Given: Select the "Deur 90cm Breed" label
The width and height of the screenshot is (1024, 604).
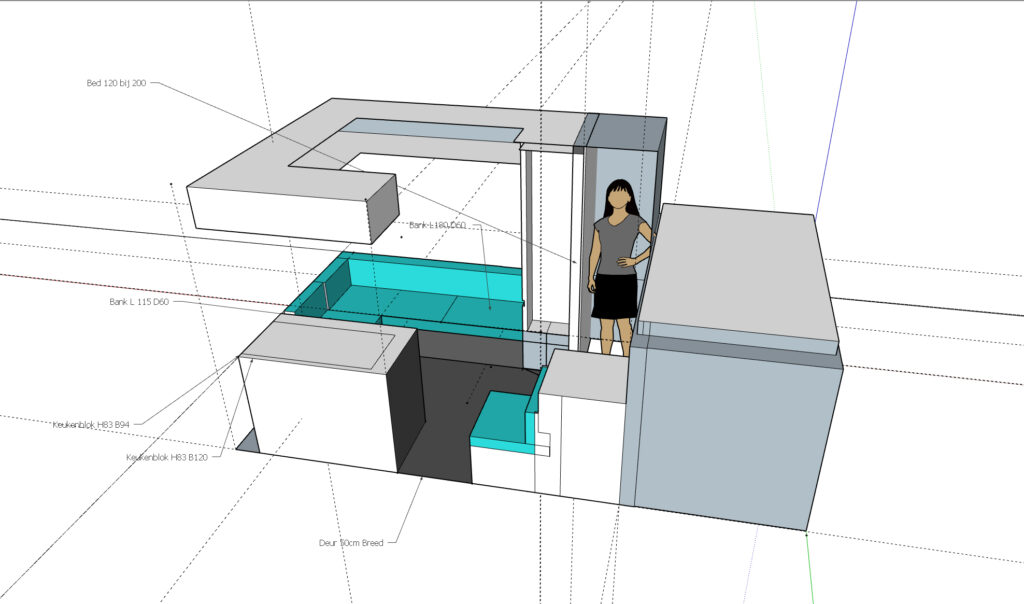Looking at the screenshot, I should 350,542.
